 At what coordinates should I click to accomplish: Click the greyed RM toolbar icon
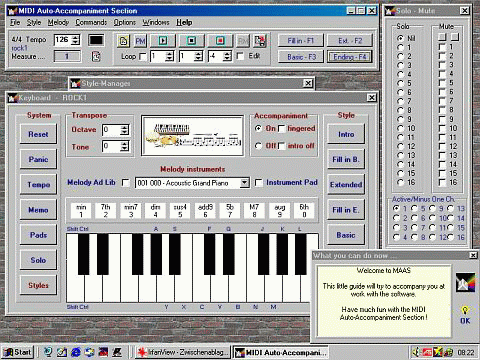click(x=243, y=41)
